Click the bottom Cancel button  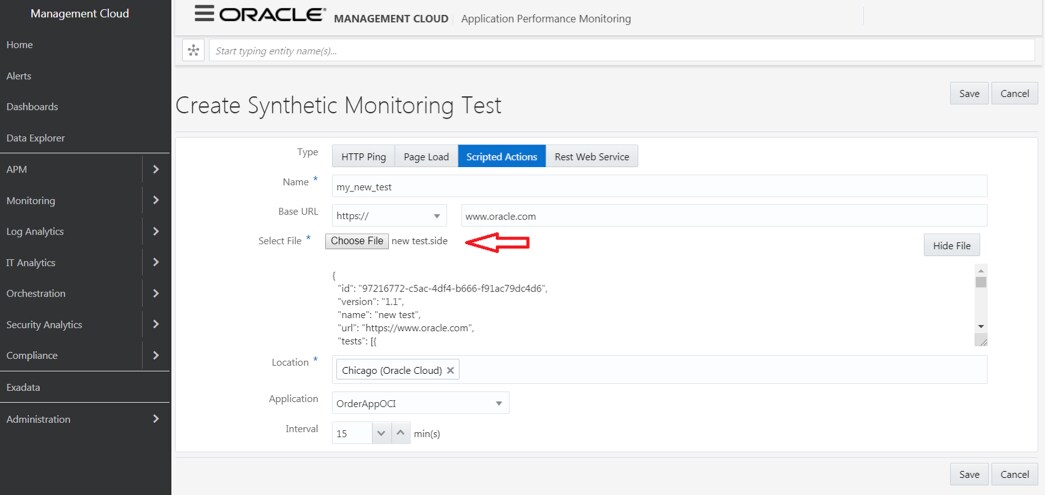point(1014,474)
